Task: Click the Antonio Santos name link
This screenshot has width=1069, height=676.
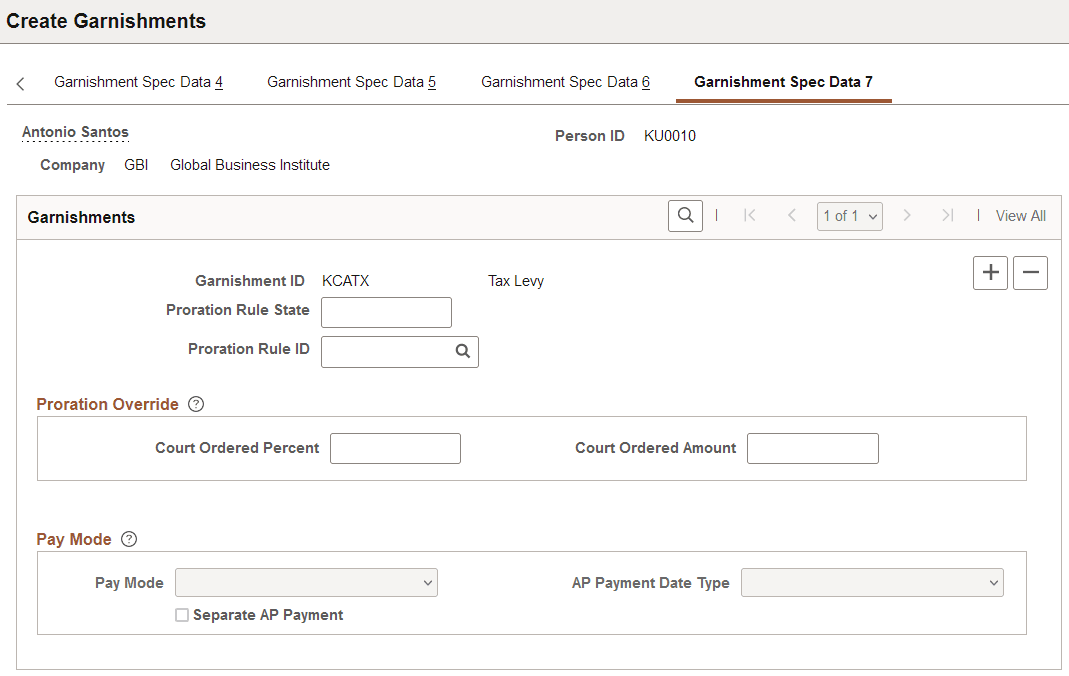Action: [75, 131]
